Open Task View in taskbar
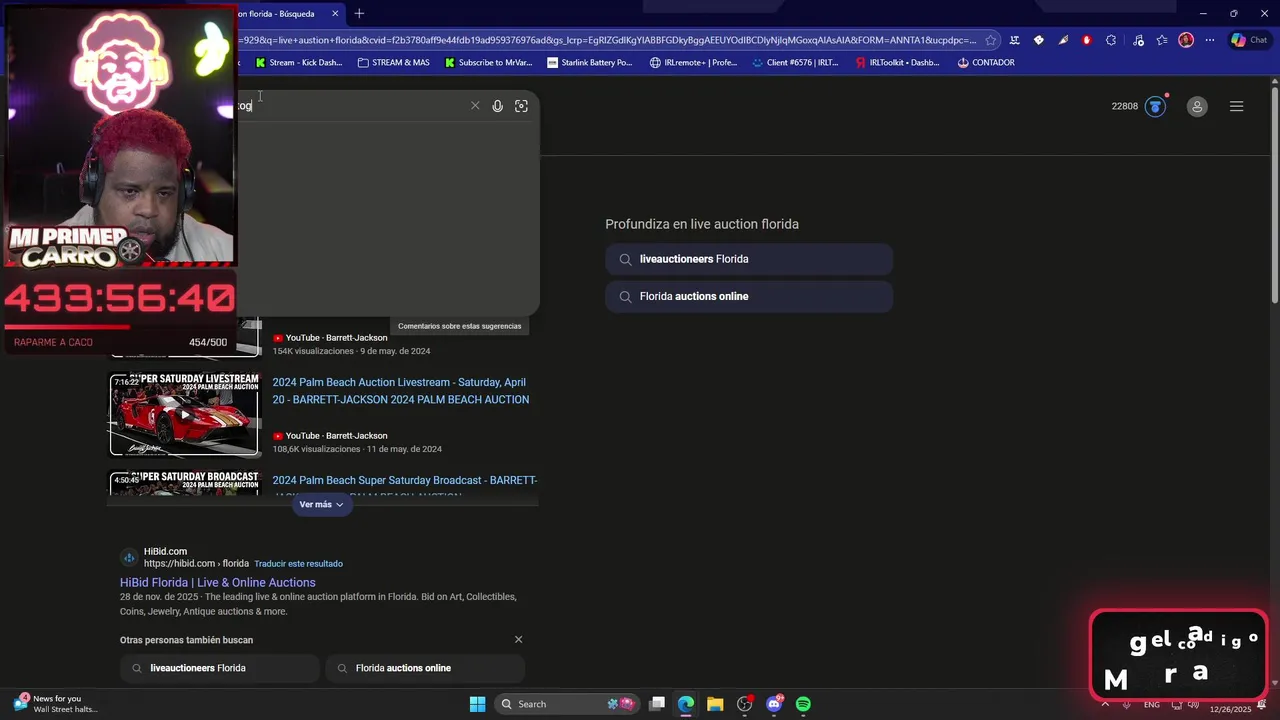This screenshot has height=720, width=1280. pyautogui.click(x=657, y=704)
